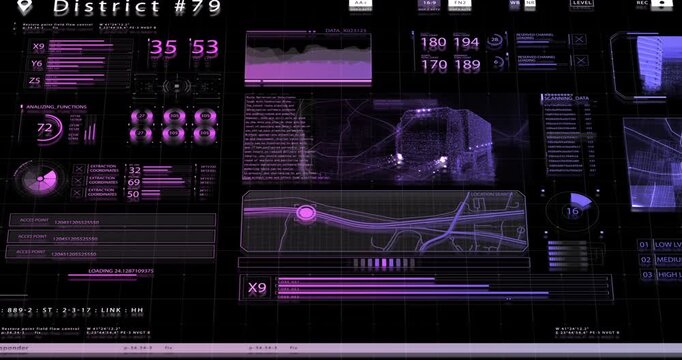This screenshot has height=360, width=682.
Task: Click the circular gauge showing 16
Action: pyautogui.click(x=572, y=210)
